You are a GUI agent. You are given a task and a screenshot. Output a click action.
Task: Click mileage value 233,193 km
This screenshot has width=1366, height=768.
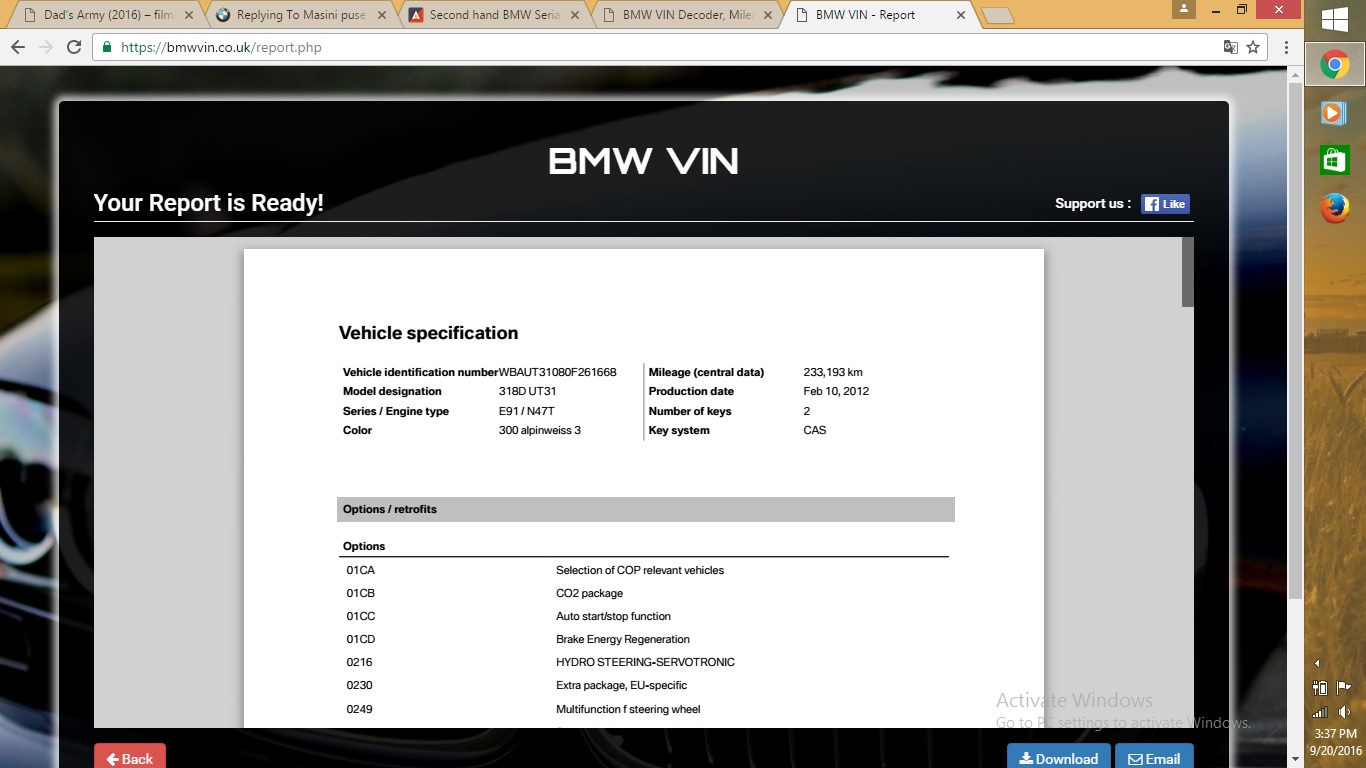tap(833, 372)
